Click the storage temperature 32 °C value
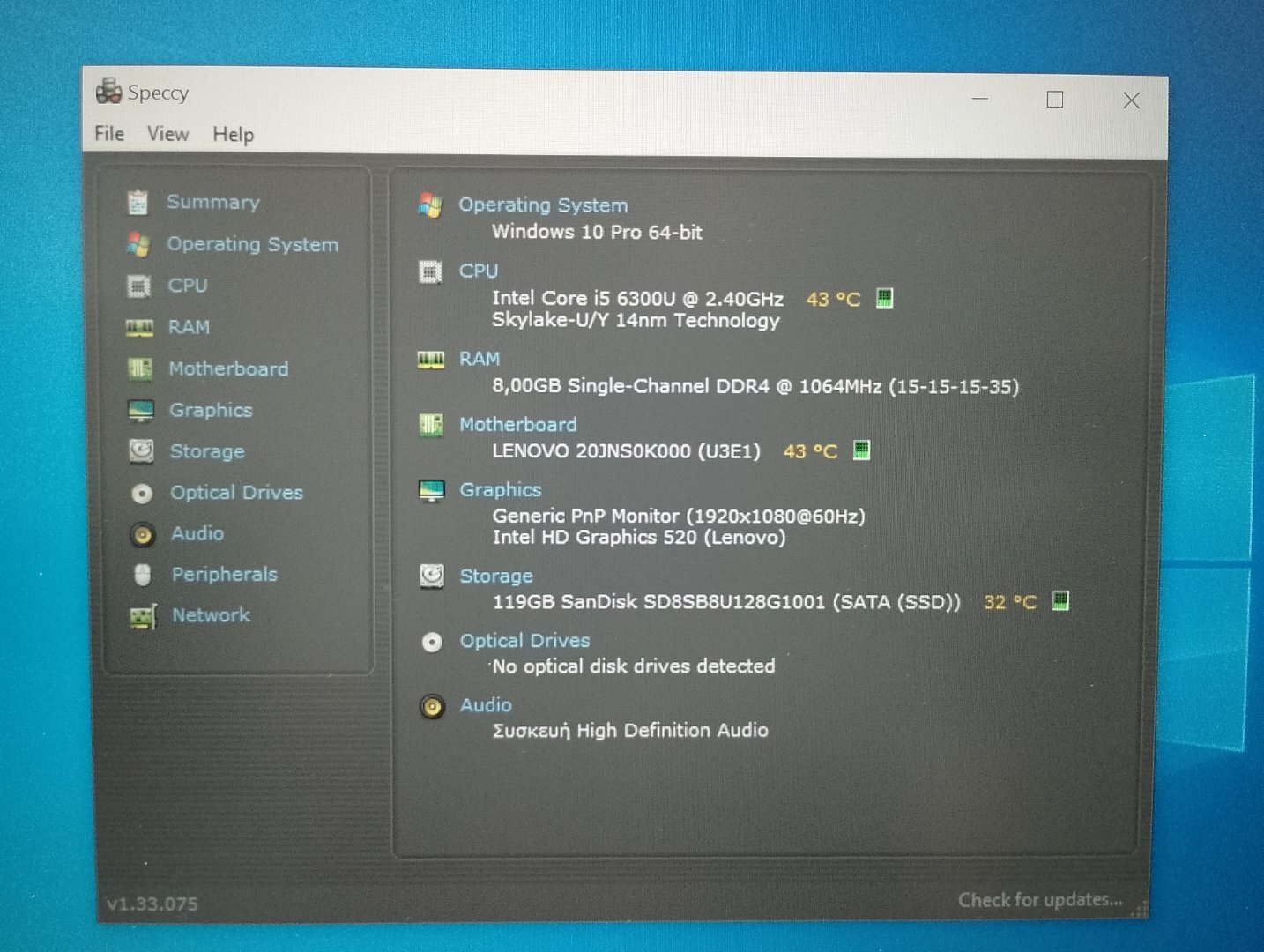This screenshot has width=1264, height=952. pyautogui.click(x=1010, y=602)
